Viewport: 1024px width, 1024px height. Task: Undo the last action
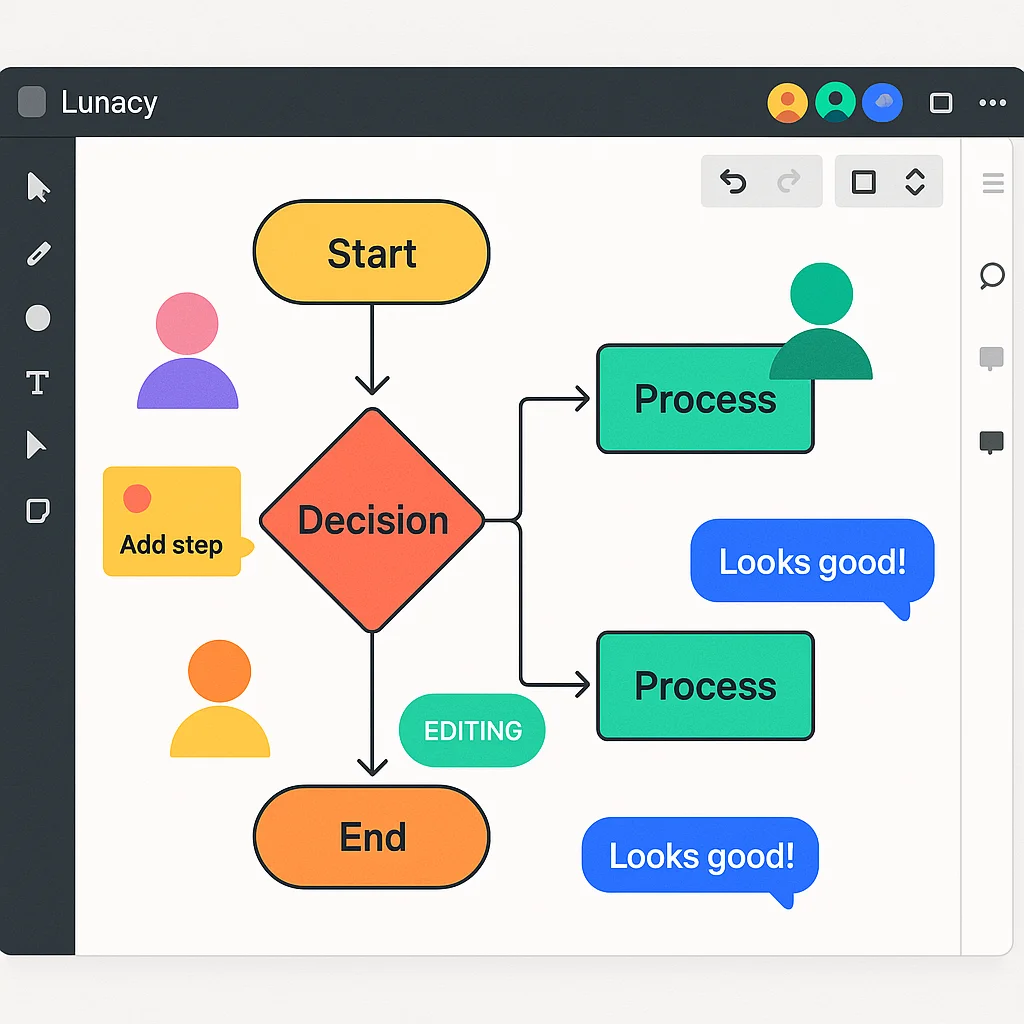[x=733, y=182]
